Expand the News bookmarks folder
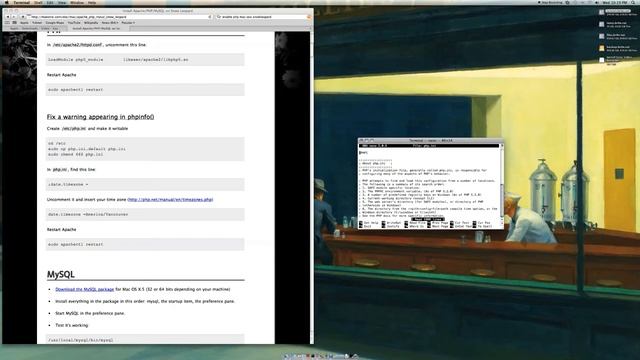Image resolution: width=640 pixels, height=360 pixels. click(x=109, y=23)
